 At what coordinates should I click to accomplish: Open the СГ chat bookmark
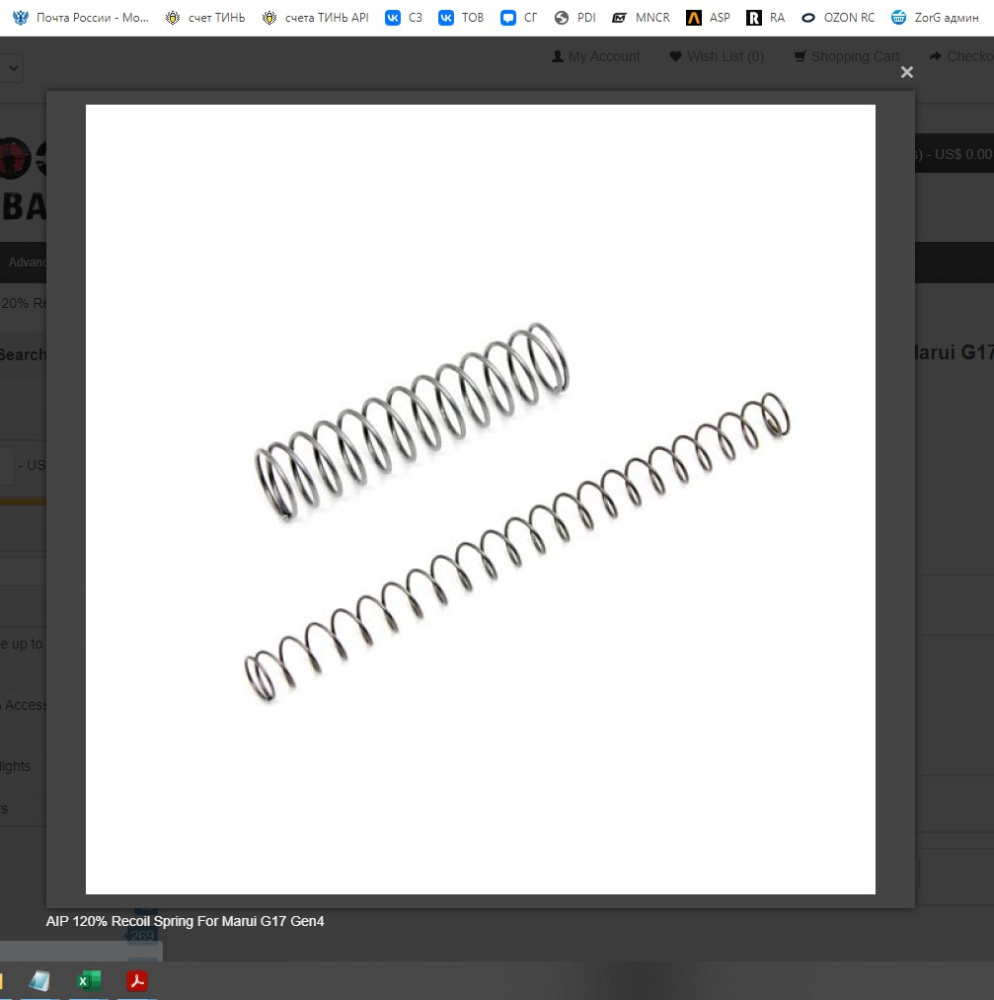pos(518,18)
